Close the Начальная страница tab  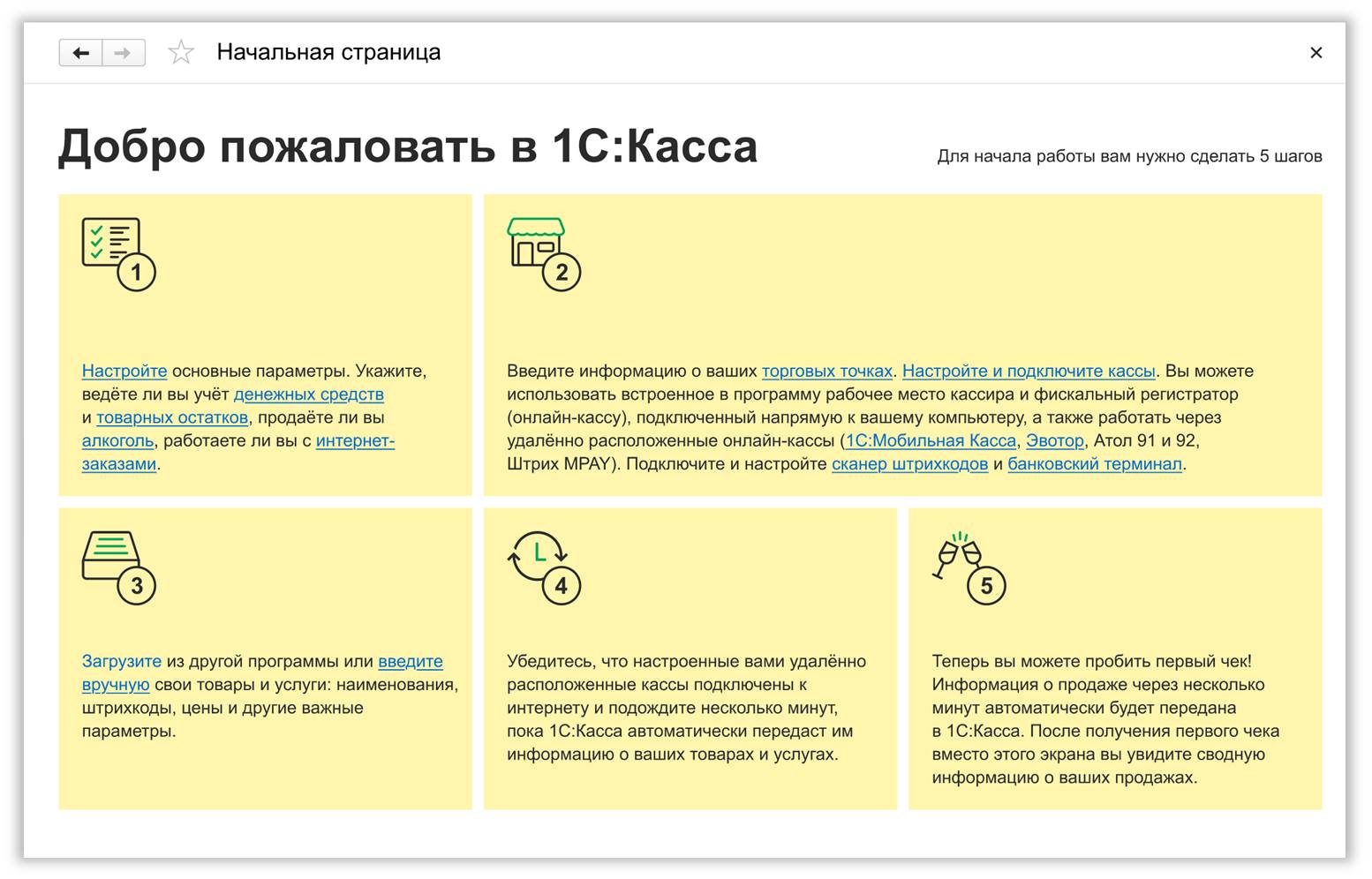point(1315,53)
